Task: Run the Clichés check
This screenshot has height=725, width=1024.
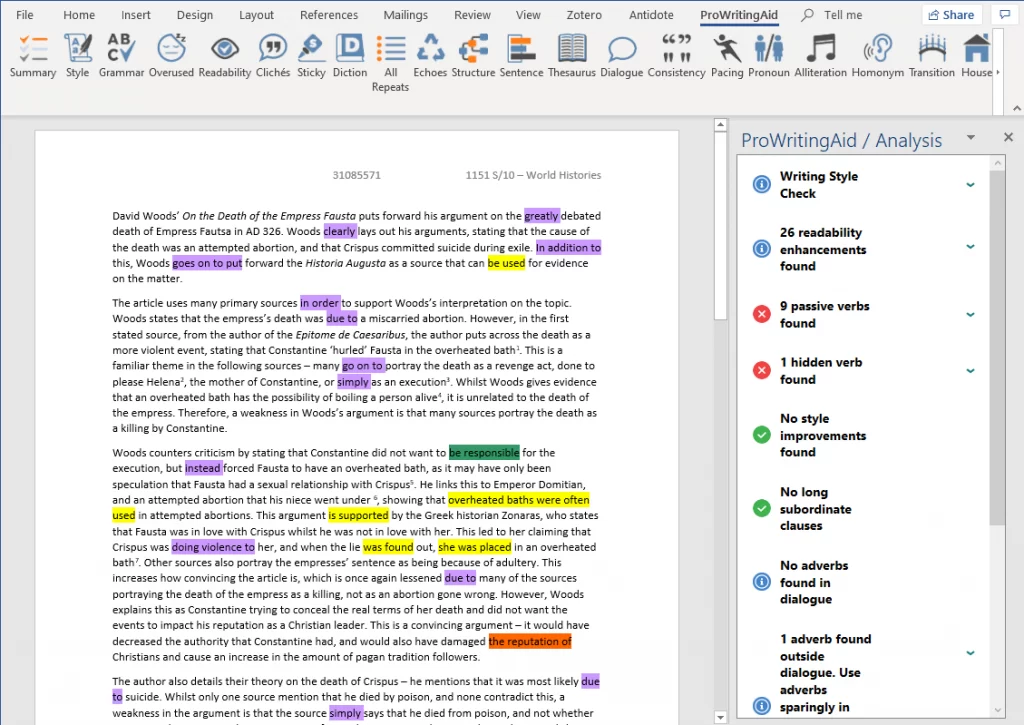Action: (x=273, y=57)
